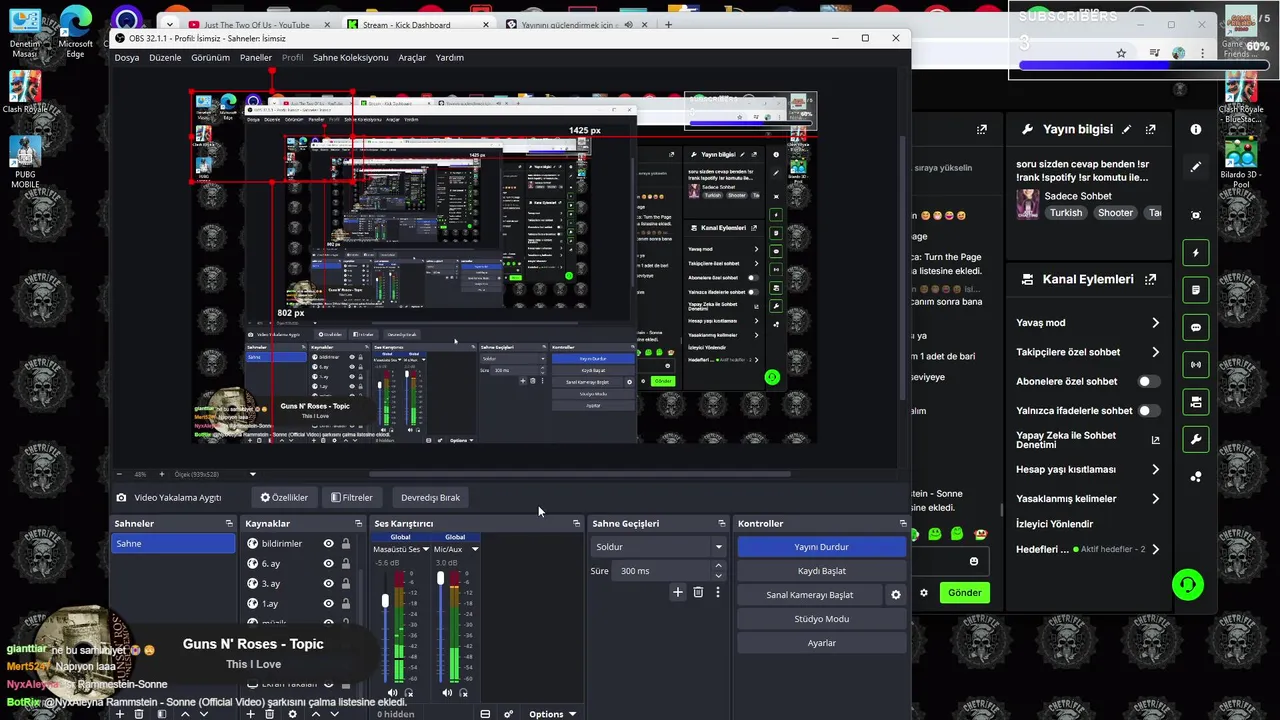The image size is (1280, 720).
Task: Hide the 6. ay source
Action: (328, 564)
